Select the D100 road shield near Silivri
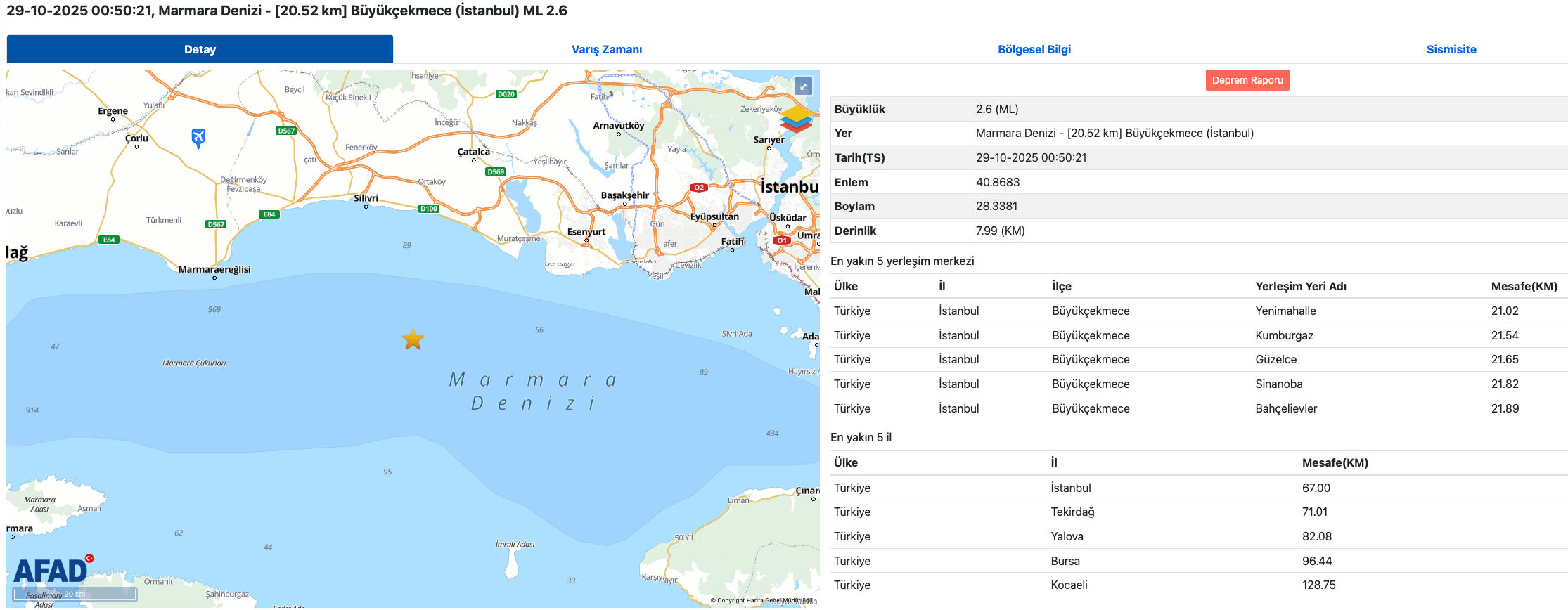1568x610 pixels. (428, 209)
